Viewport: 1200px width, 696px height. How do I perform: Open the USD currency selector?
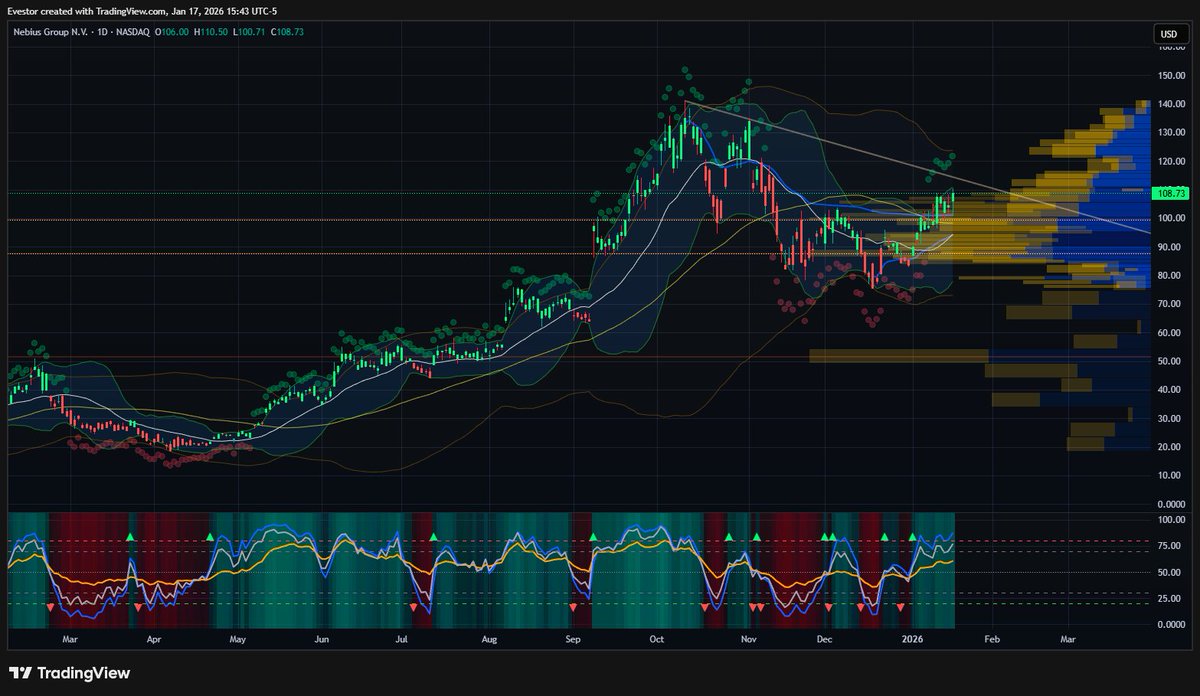pyautogui.click(x=1168, y=34)
